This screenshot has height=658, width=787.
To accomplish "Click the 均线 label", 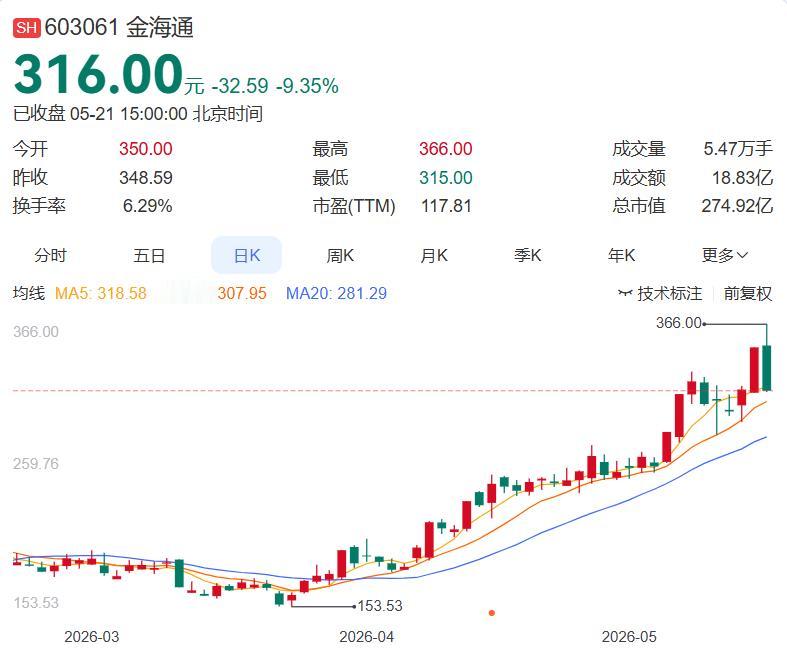I will 29,293.
